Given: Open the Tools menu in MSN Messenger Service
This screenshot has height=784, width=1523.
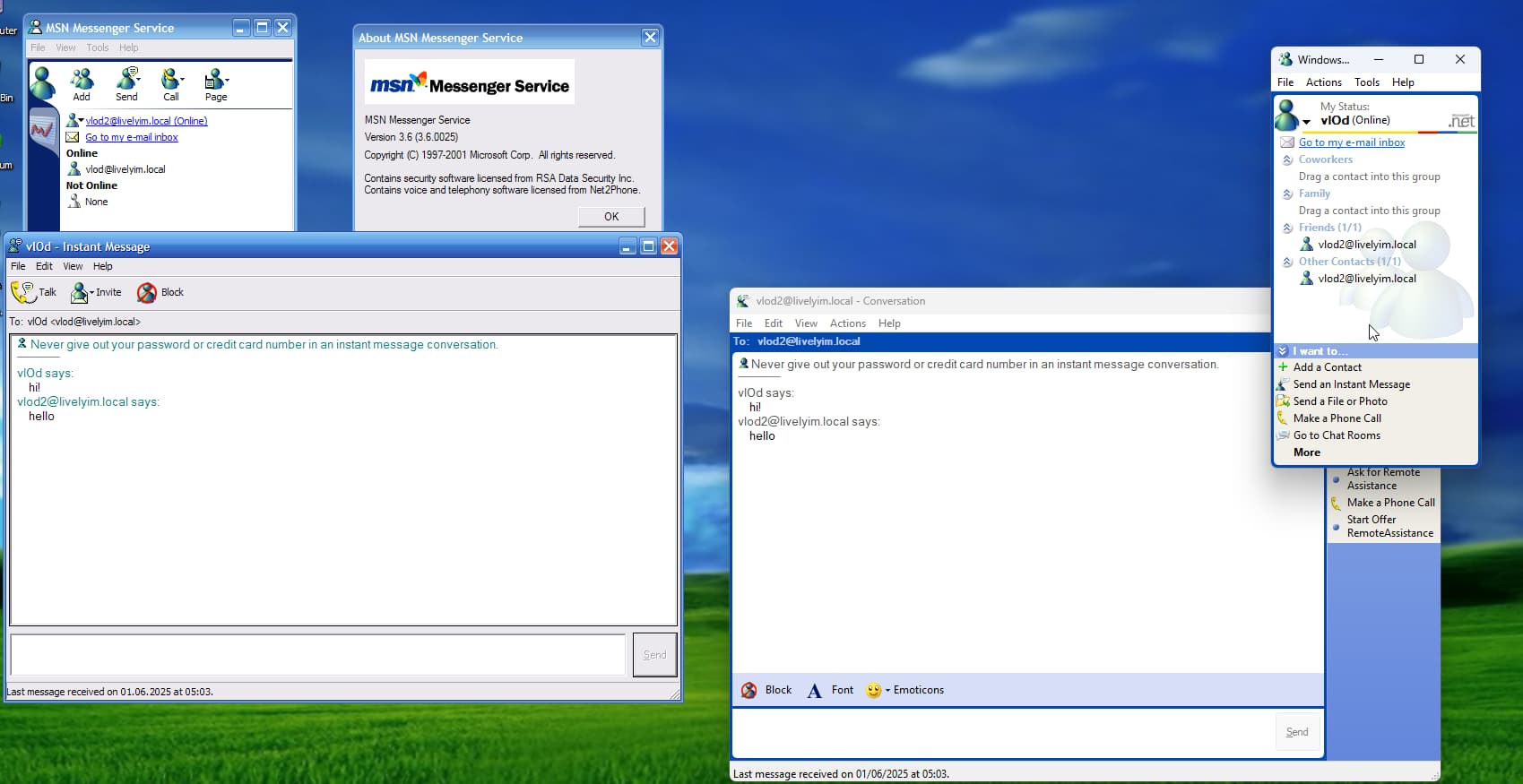Looking at the screenshot, I should (x=98, y=47).
